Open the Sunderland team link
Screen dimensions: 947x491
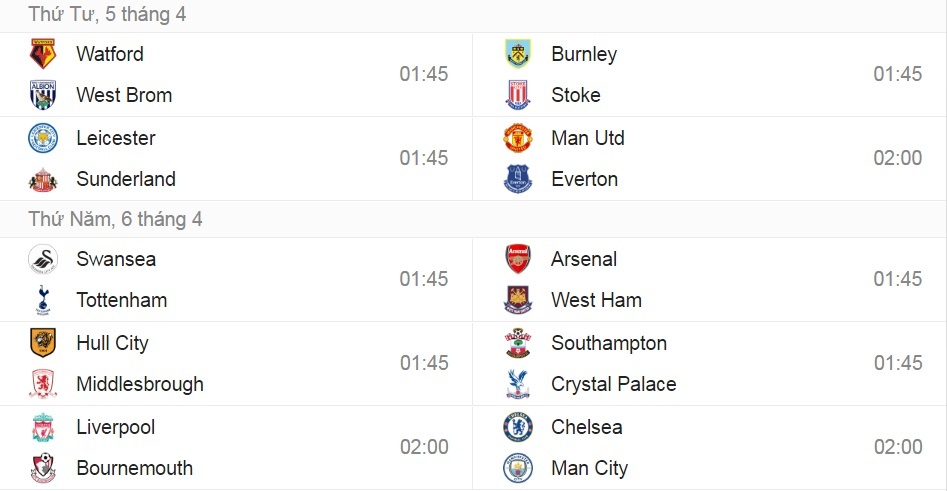pyautogui.click(x=126, y=179)
